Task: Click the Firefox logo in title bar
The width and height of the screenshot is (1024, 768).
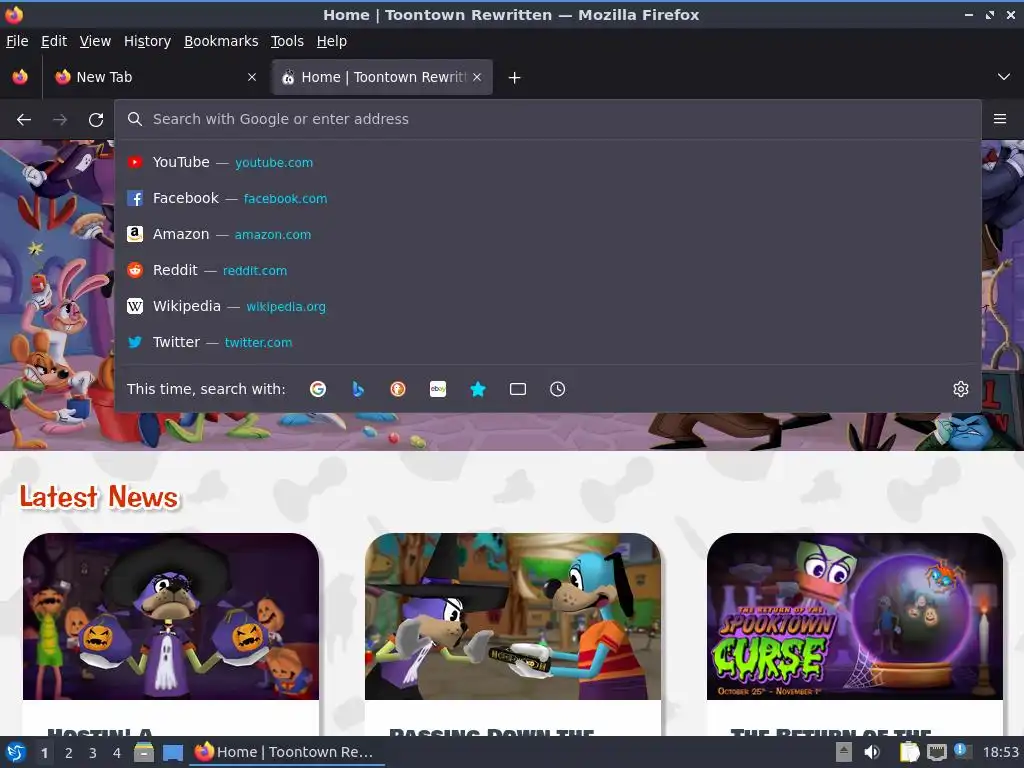Action: click(x=14, y=14)
